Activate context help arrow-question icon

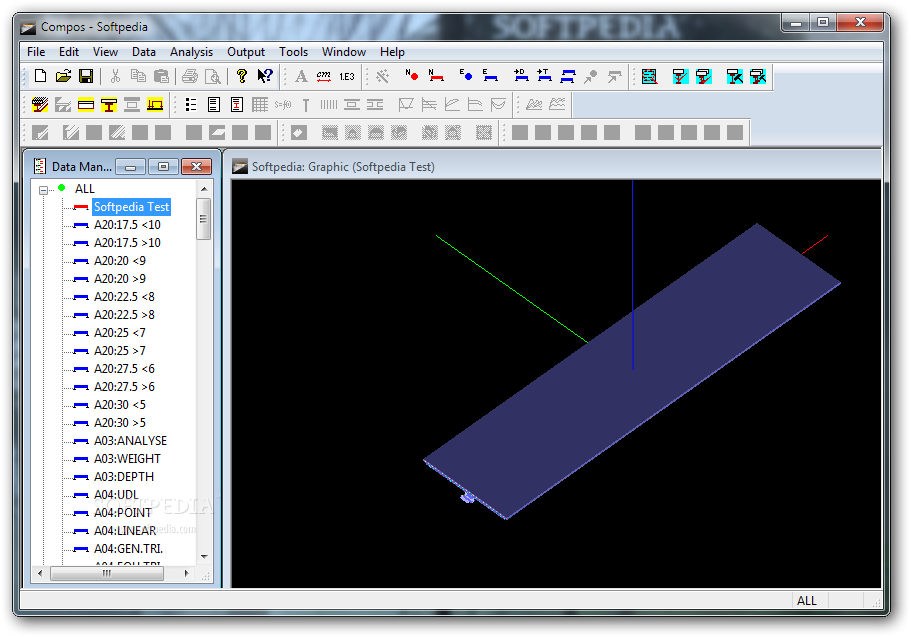pos(265,76)
